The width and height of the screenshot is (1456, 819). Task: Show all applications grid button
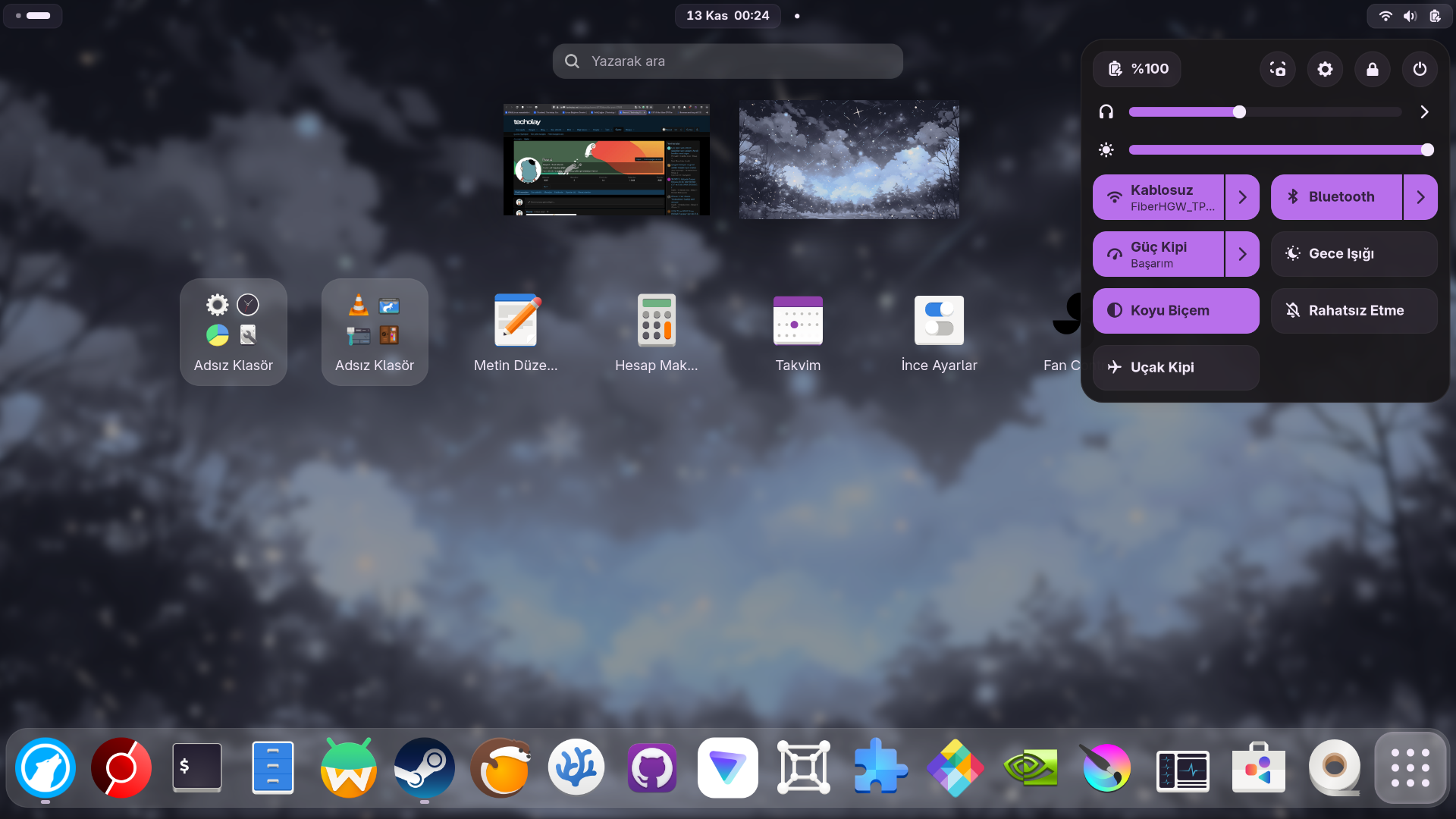1410,767
